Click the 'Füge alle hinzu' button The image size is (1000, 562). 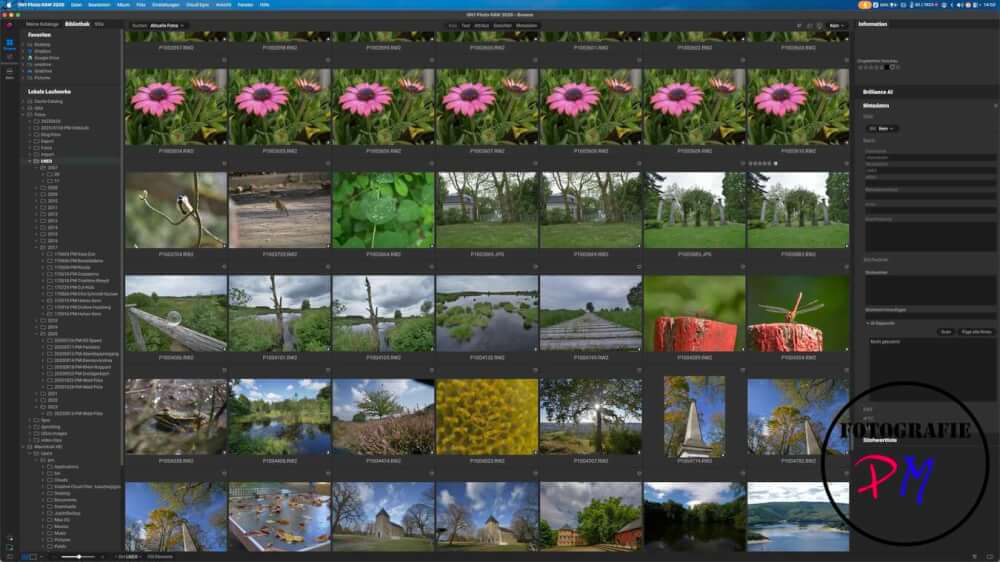[976, 331]
